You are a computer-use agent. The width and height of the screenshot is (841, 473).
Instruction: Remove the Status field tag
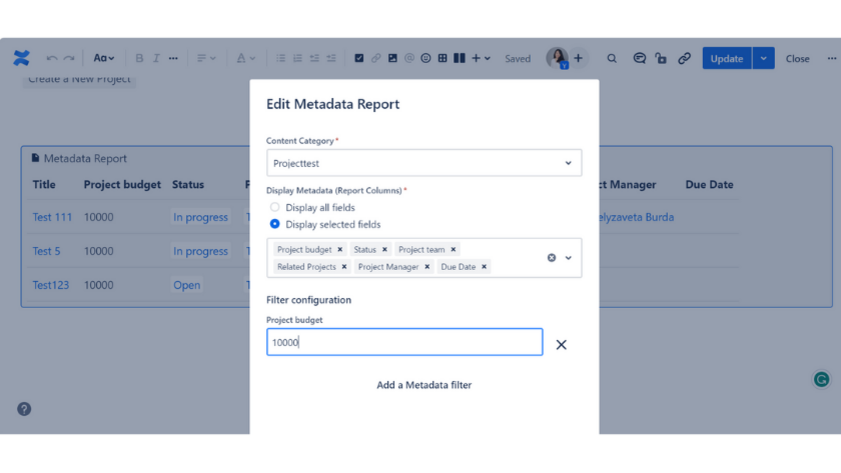(x=385, y=250)
